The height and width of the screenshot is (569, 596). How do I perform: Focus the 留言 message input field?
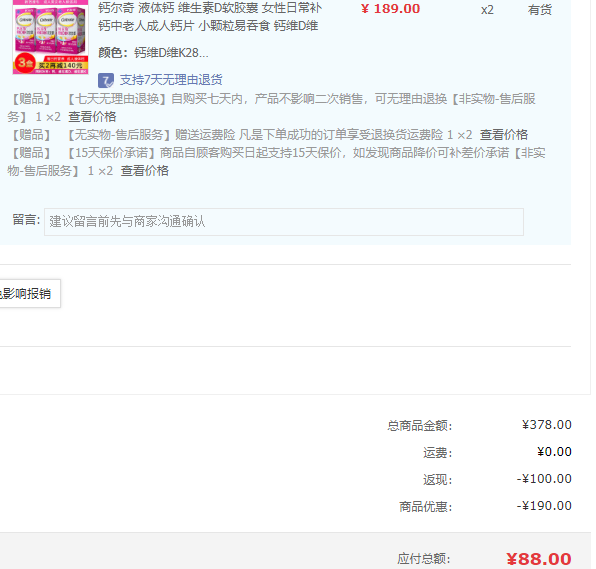[284, 222]
